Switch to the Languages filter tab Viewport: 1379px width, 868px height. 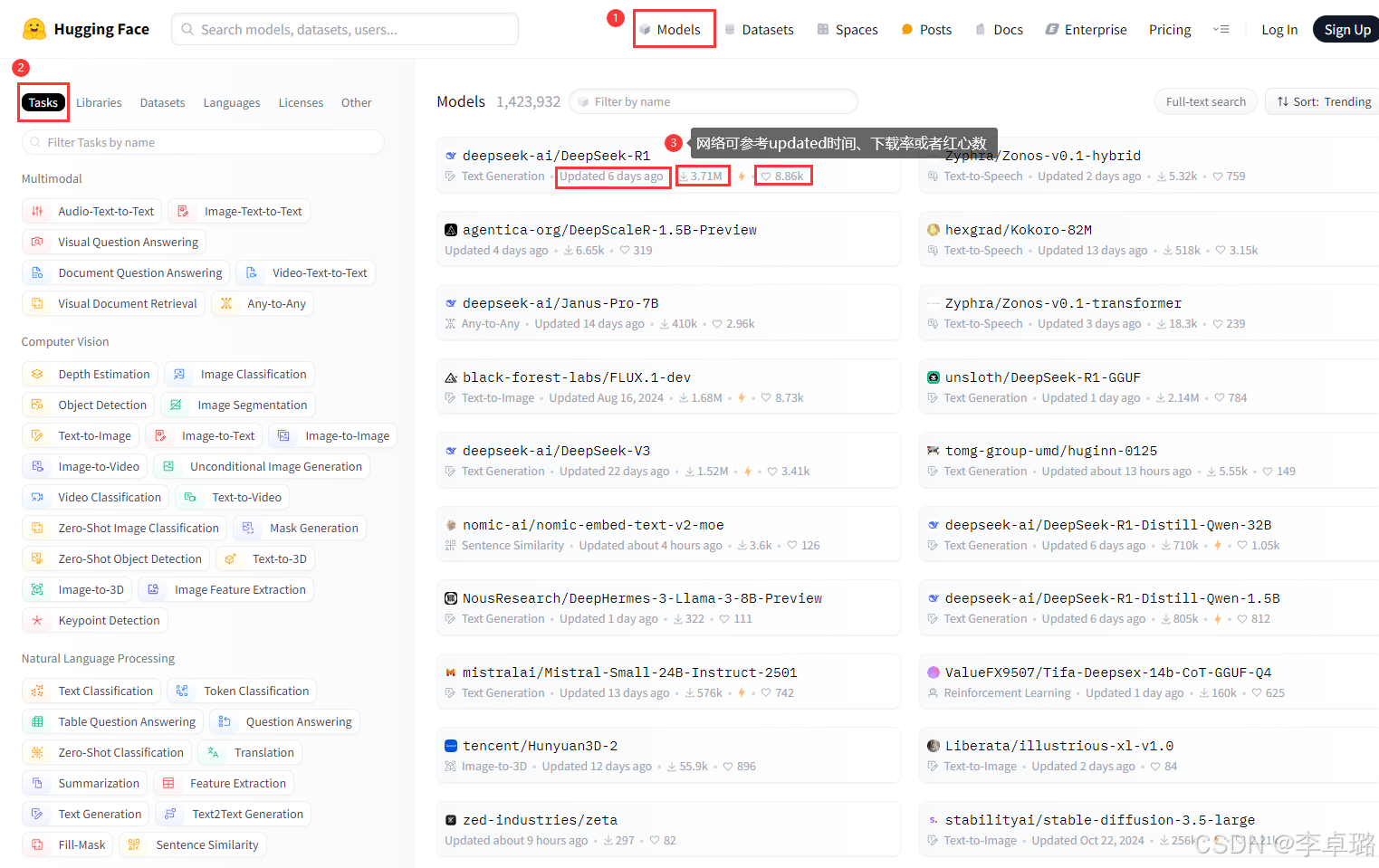coord(232,102)
